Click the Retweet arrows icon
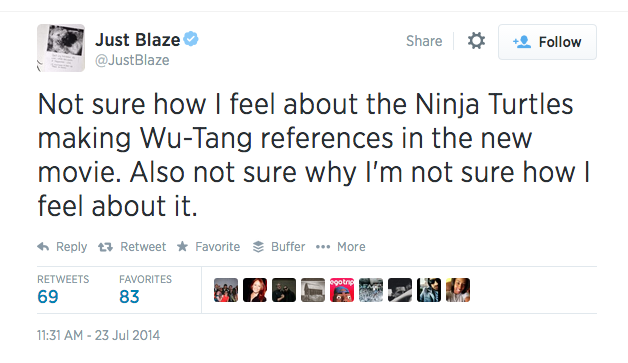The height and width of the screenshot is (363, 628). pos(105,247)
